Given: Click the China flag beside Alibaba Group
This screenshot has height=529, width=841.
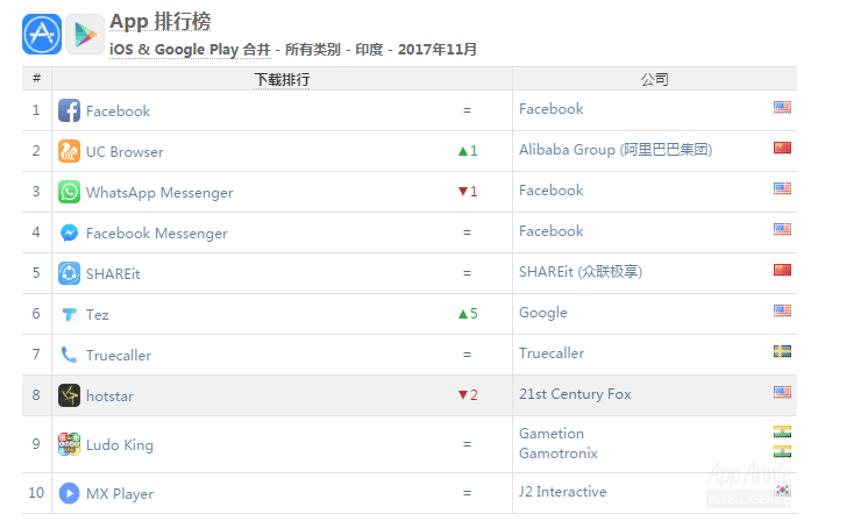Looking at the screenshot, I should tap(782, 148).
